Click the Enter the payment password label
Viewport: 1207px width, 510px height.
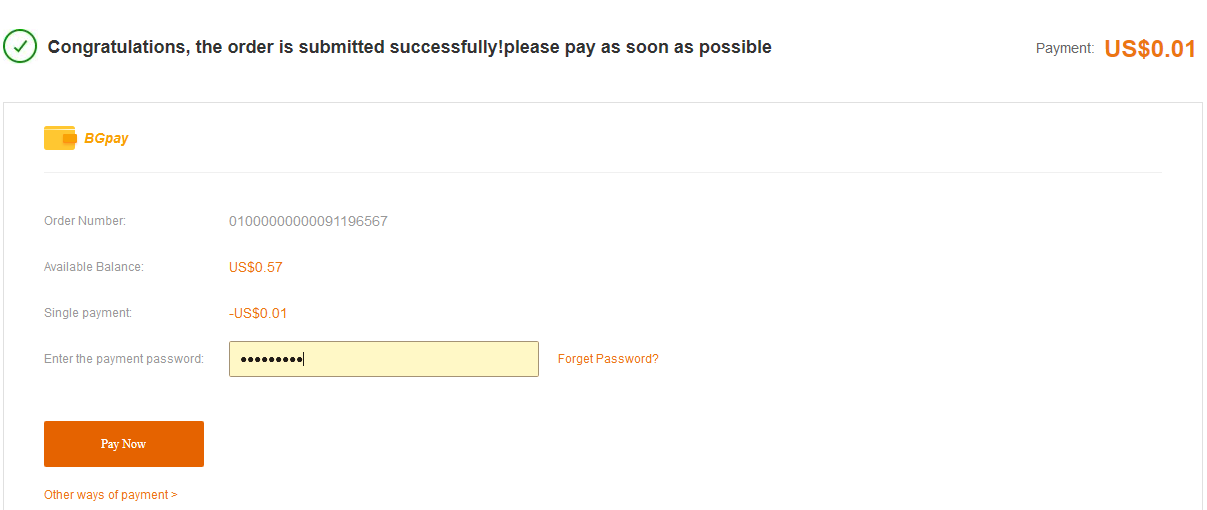pos(124,359)
